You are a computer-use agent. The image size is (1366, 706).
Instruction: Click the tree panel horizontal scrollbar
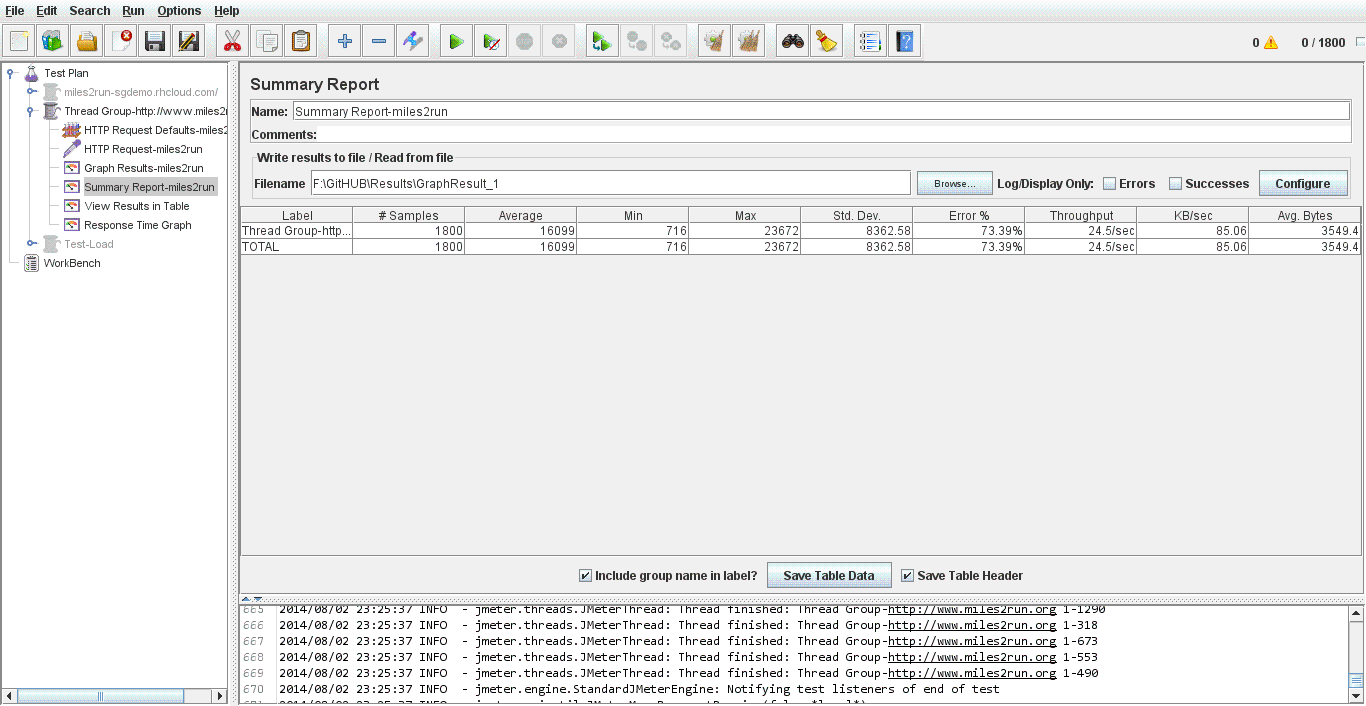(114, 696)
